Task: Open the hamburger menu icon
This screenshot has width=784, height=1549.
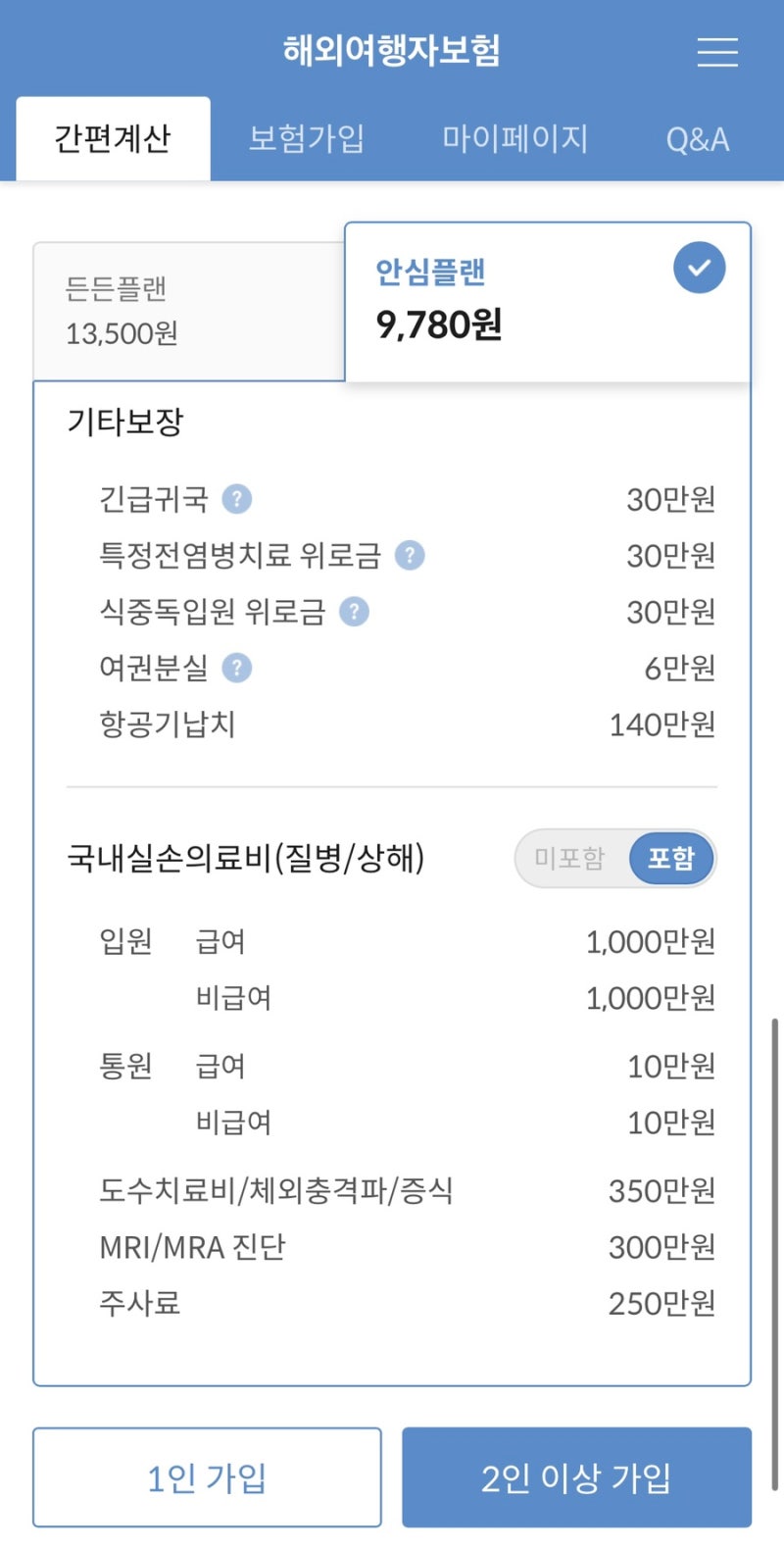Action: (717, 52)
